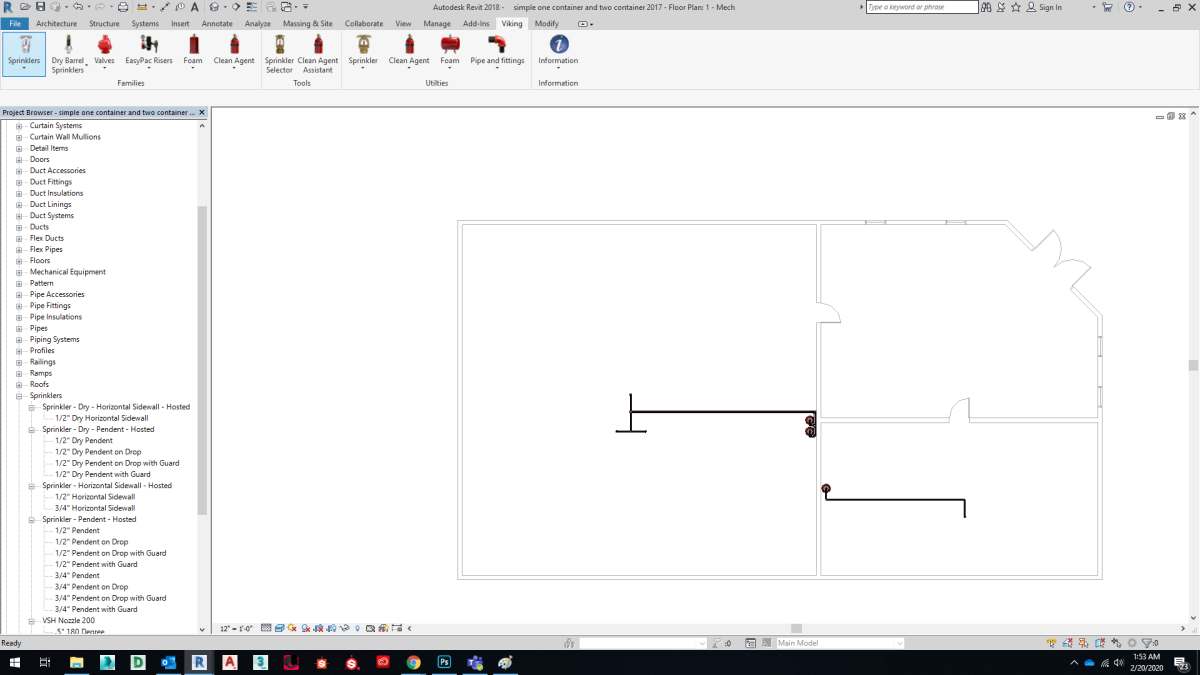Select Clean Agent in Utilities panel

pos(409,53)
